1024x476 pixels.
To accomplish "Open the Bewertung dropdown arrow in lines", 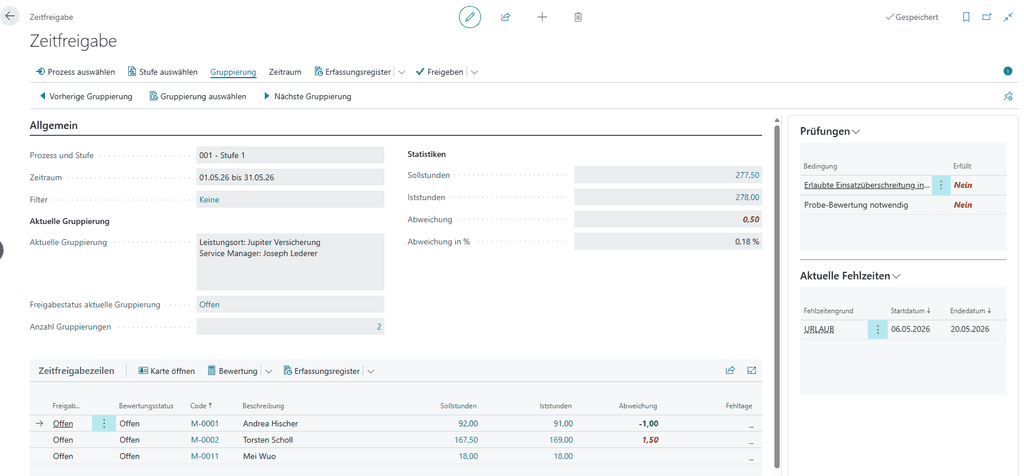I will coord(268,371).
